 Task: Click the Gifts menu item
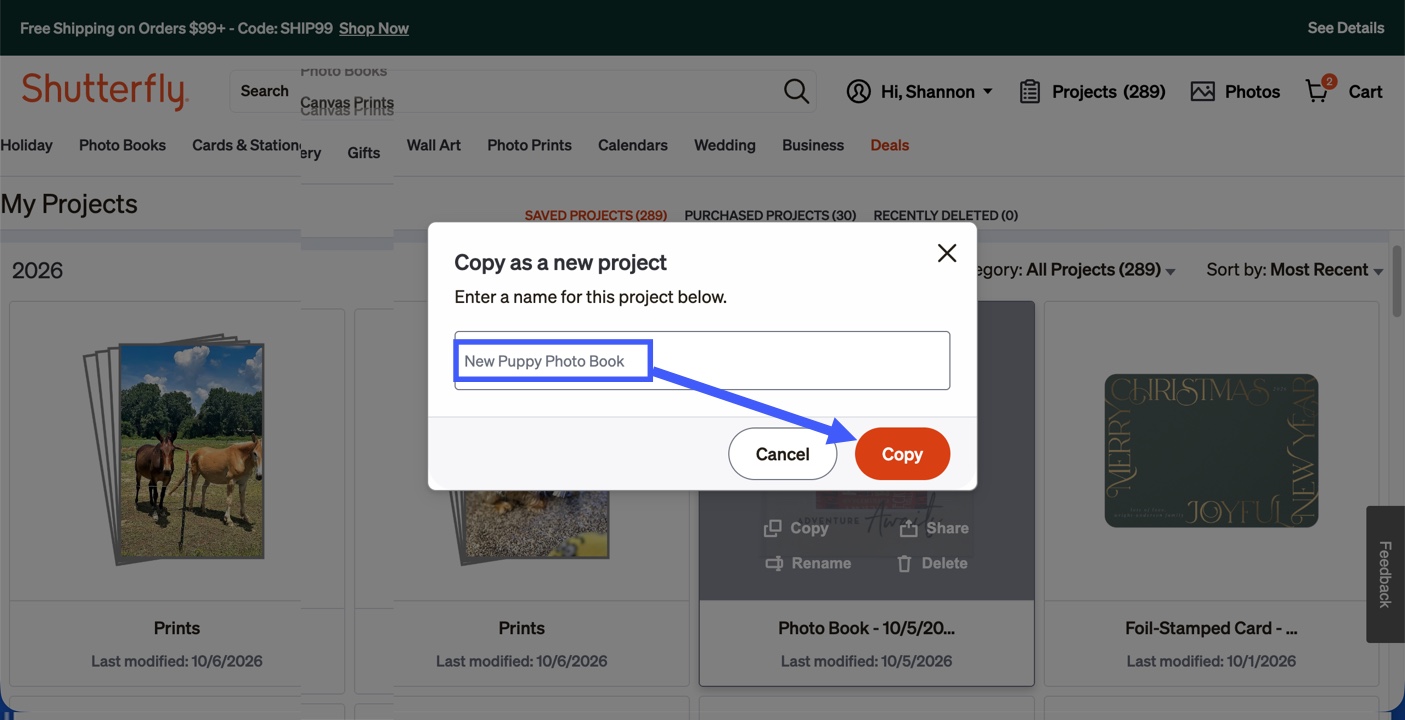[x=364, y=153]
